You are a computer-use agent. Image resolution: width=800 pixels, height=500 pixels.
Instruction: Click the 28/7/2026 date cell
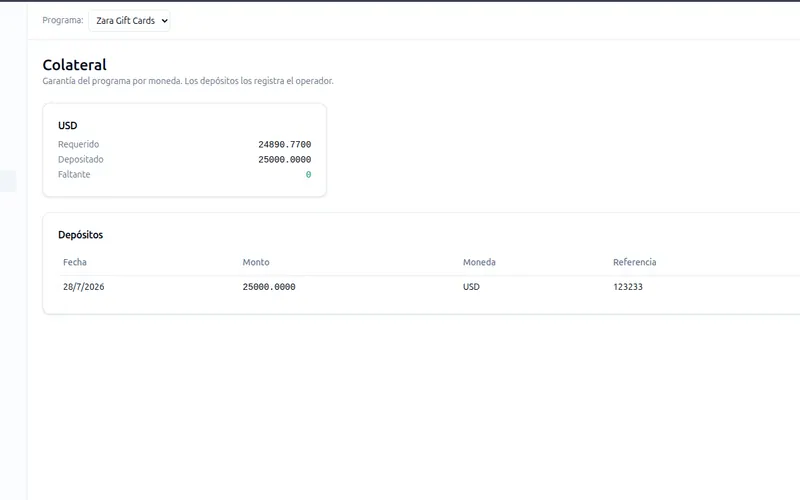84,287
